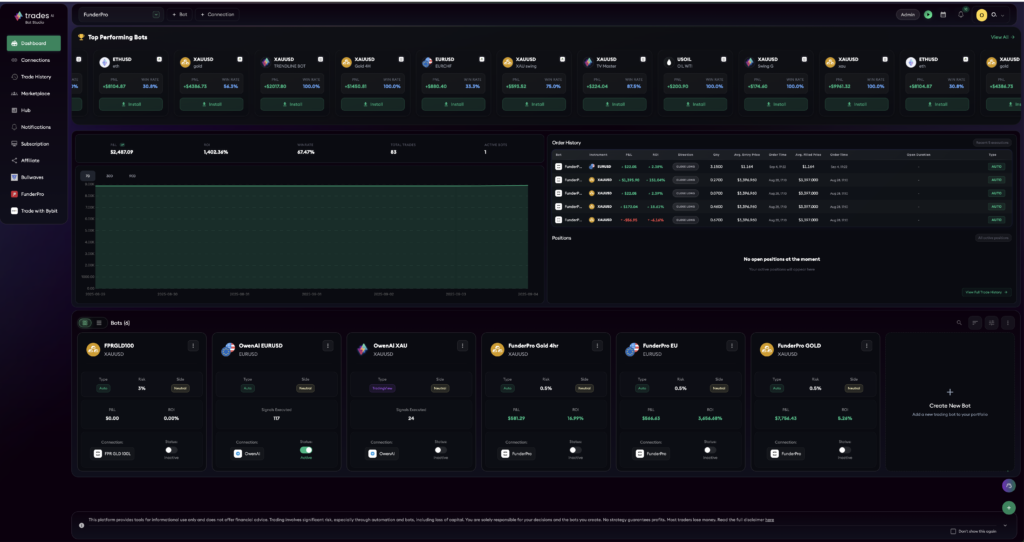This screenshot has height=542, width=1024.
Task: Go to Connections in the sidebar
Action: [33, 60]
